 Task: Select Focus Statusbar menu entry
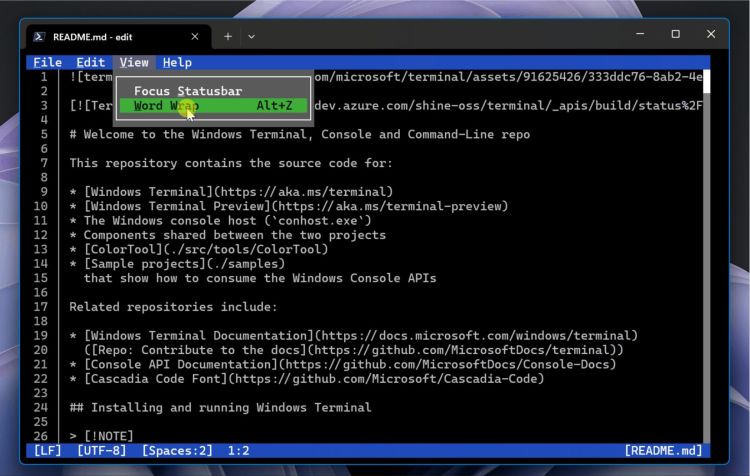pyautogui.click(x=188, y=91)
